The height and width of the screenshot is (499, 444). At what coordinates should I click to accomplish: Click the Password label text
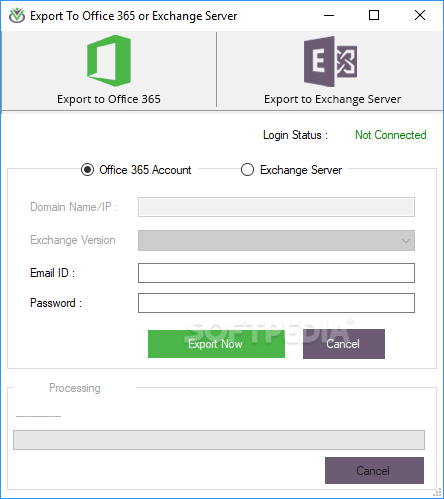click(56, 303)
